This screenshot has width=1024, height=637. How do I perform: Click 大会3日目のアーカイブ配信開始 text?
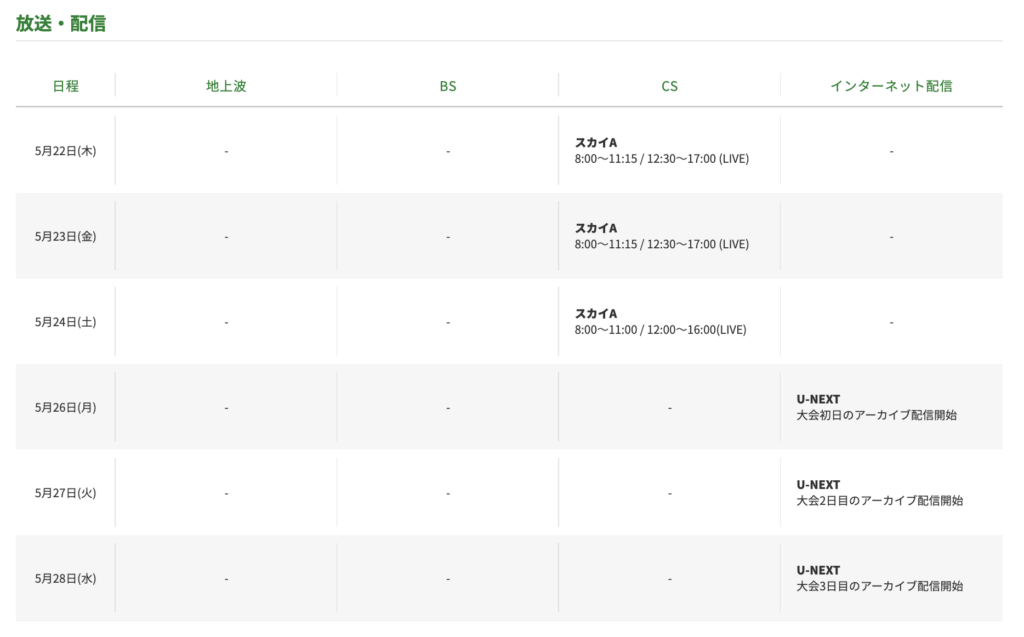[880, 587]
